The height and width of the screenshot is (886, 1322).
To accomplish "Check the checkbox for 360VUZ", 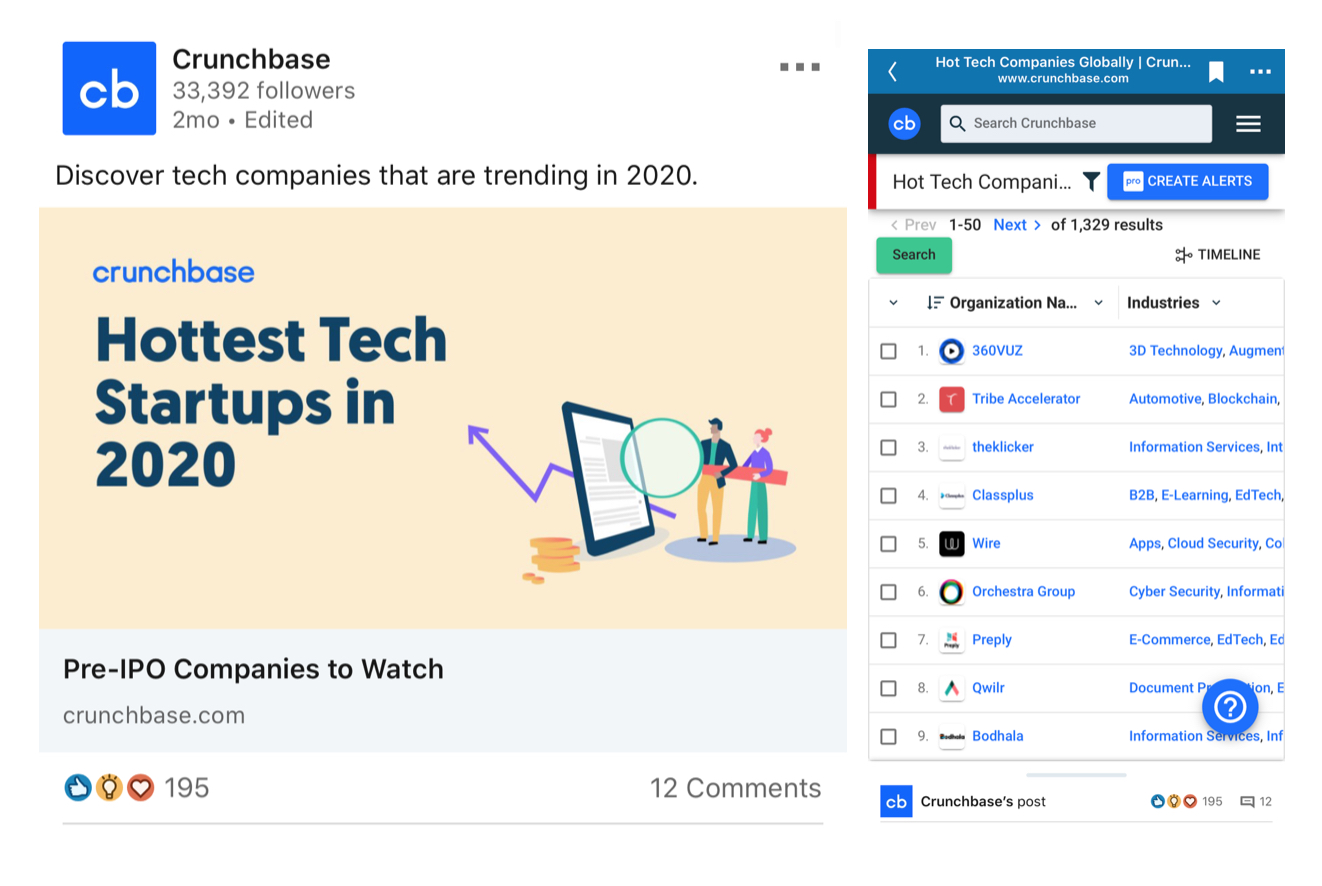I will tap(888, 350).
